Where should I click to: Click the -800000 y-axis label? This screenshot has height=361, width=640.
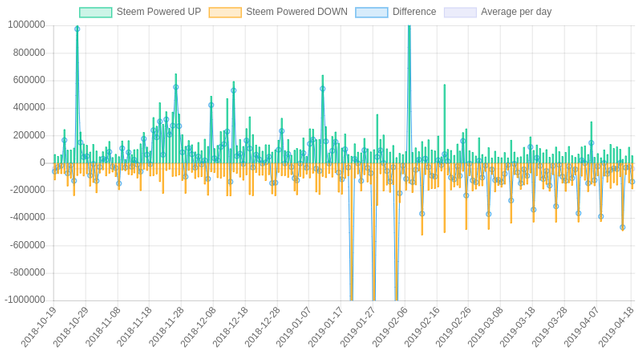tap(27, 272)
